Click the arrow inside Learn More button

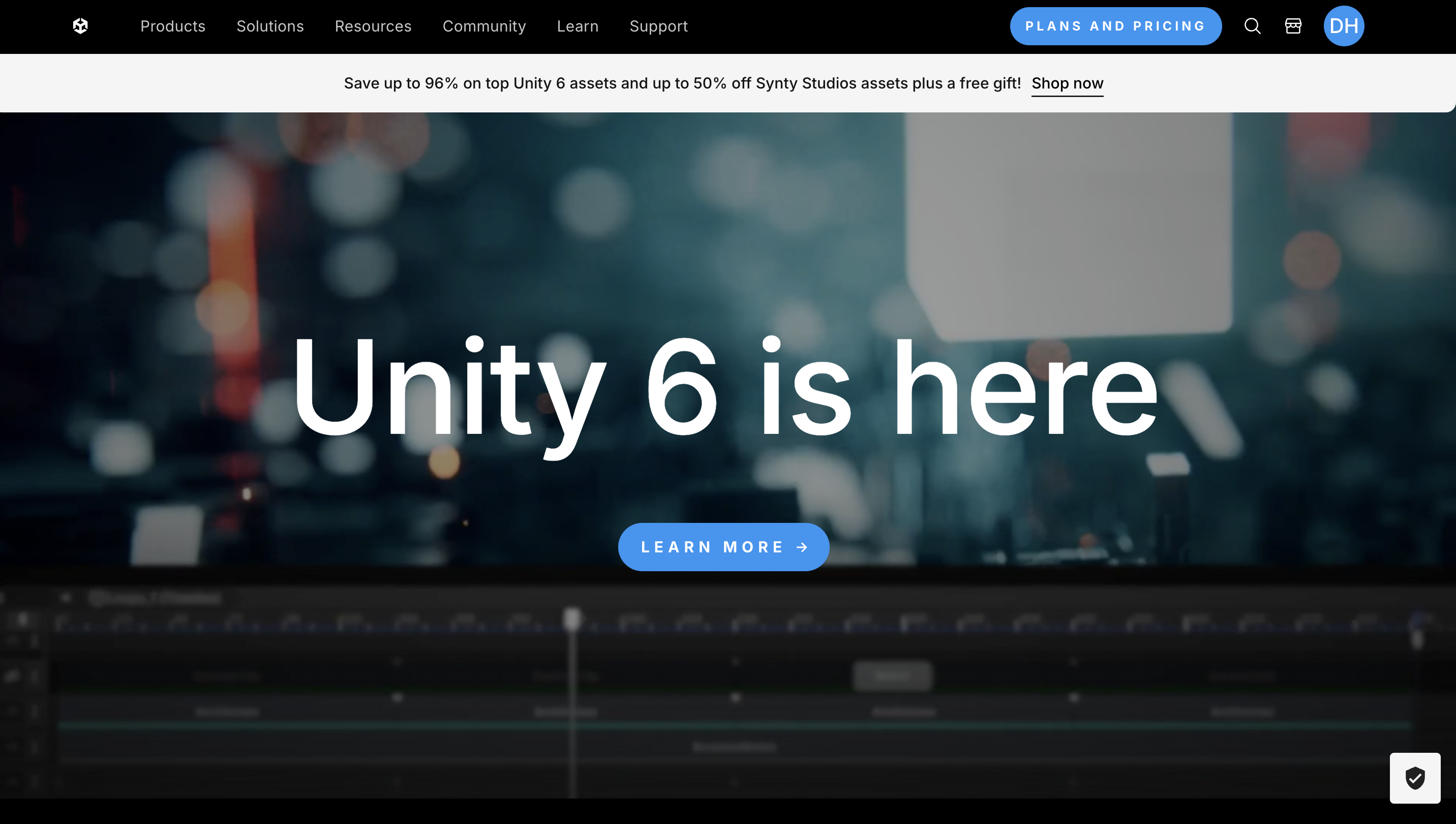pos(802,547)
